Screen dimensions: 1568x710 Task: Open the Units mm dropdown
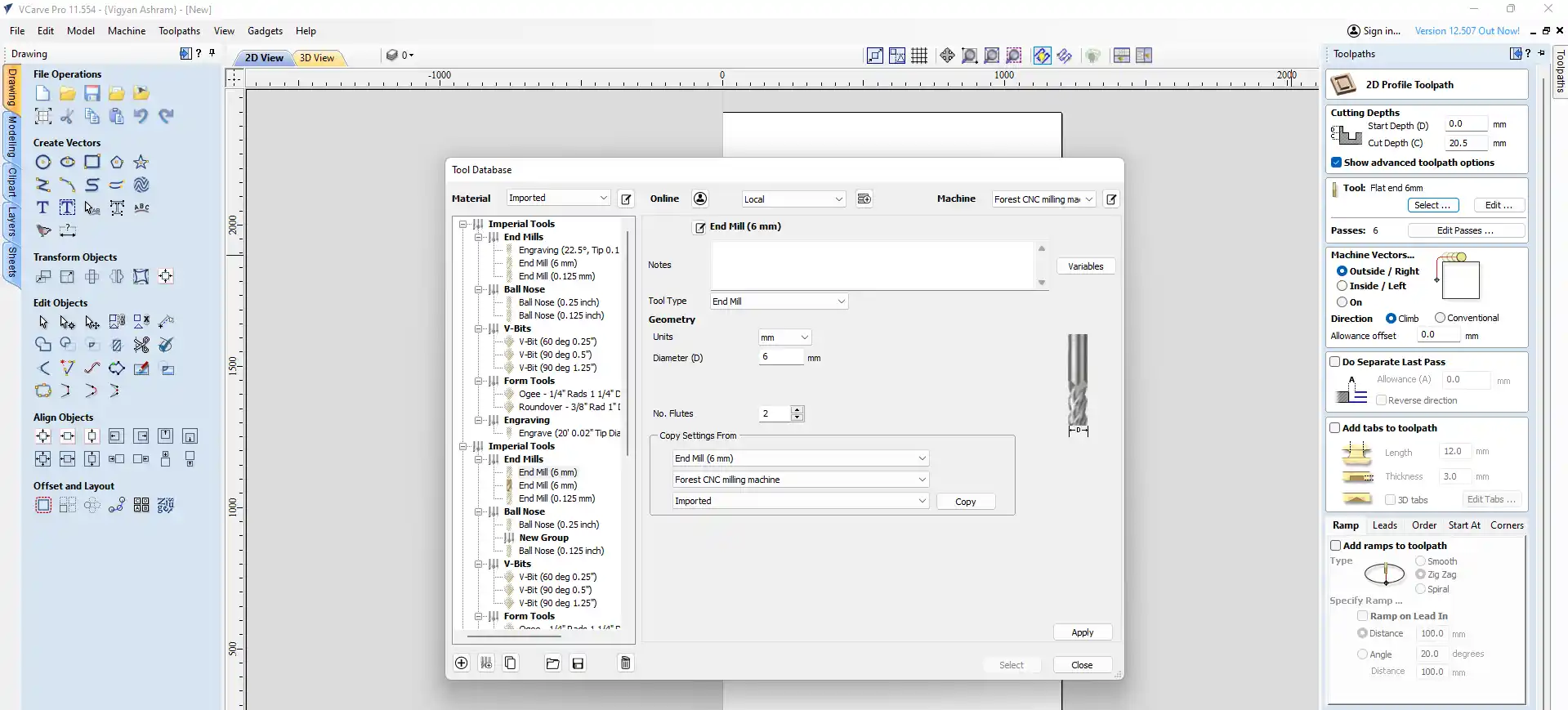coord(784,337)
